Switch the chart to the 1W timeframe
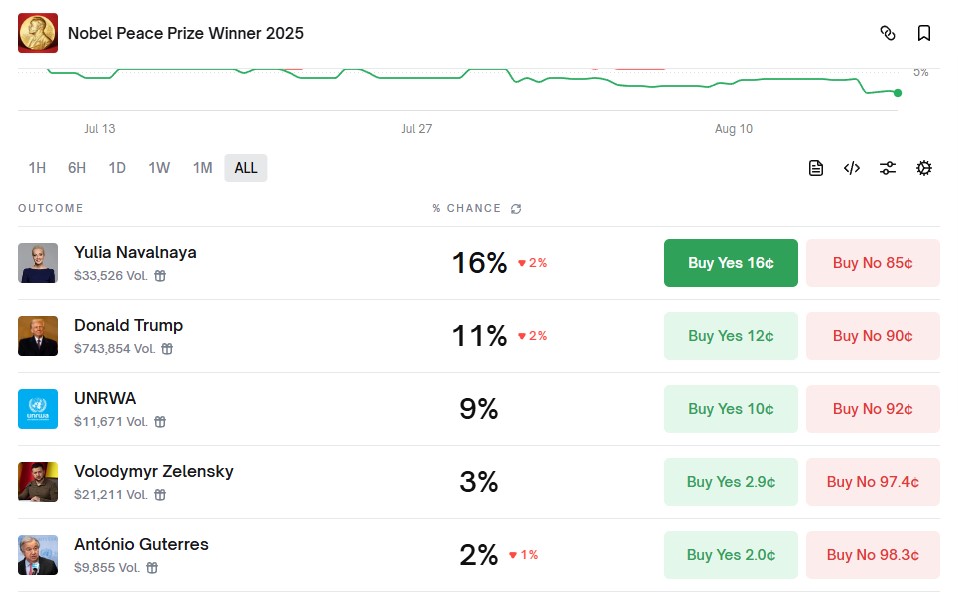This screenshot has height=595, width=958. pos(159,168)
